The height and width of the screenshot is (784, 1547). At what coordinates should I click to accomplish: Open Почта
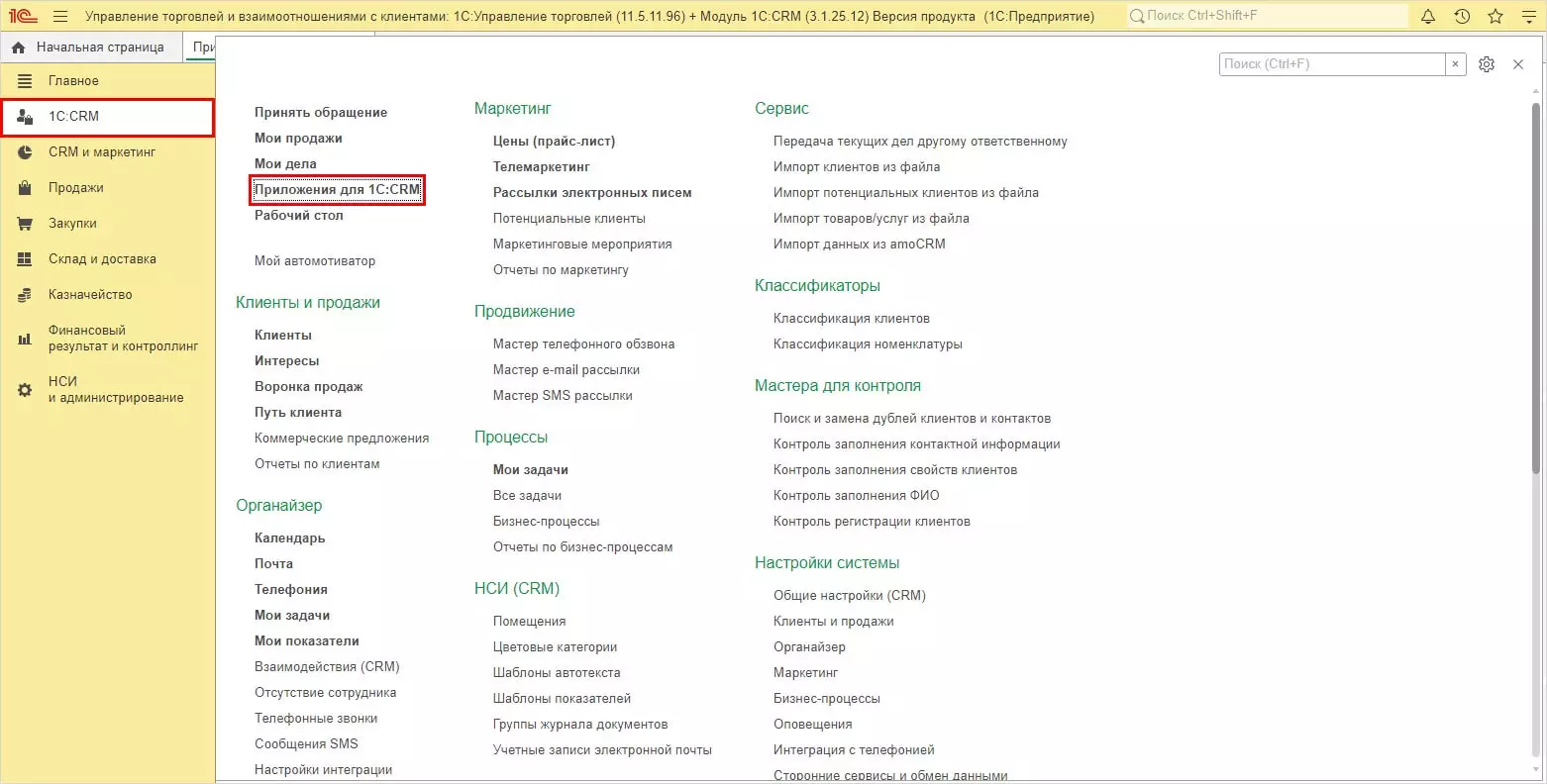(273, 564)
